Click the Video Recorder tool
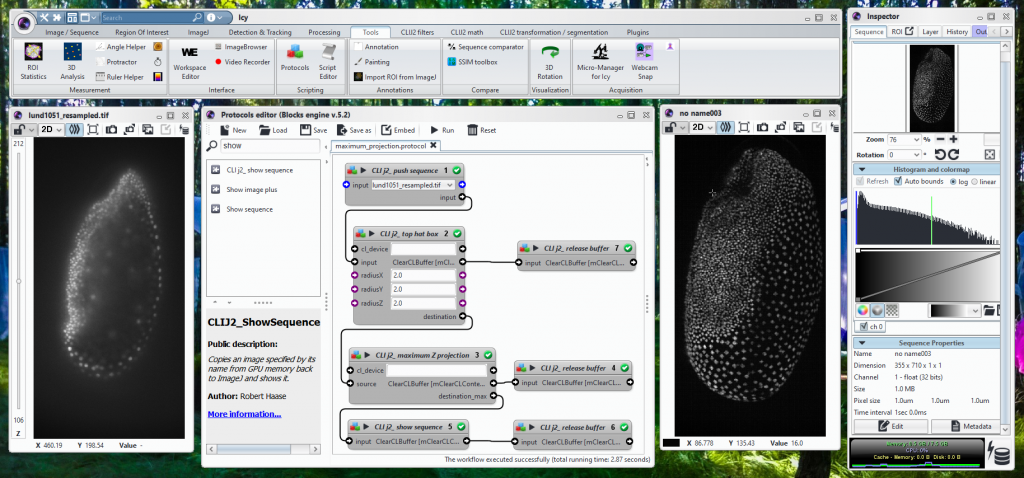The width and height of the screenshot is (1024, 478). (x=241, y=62)
